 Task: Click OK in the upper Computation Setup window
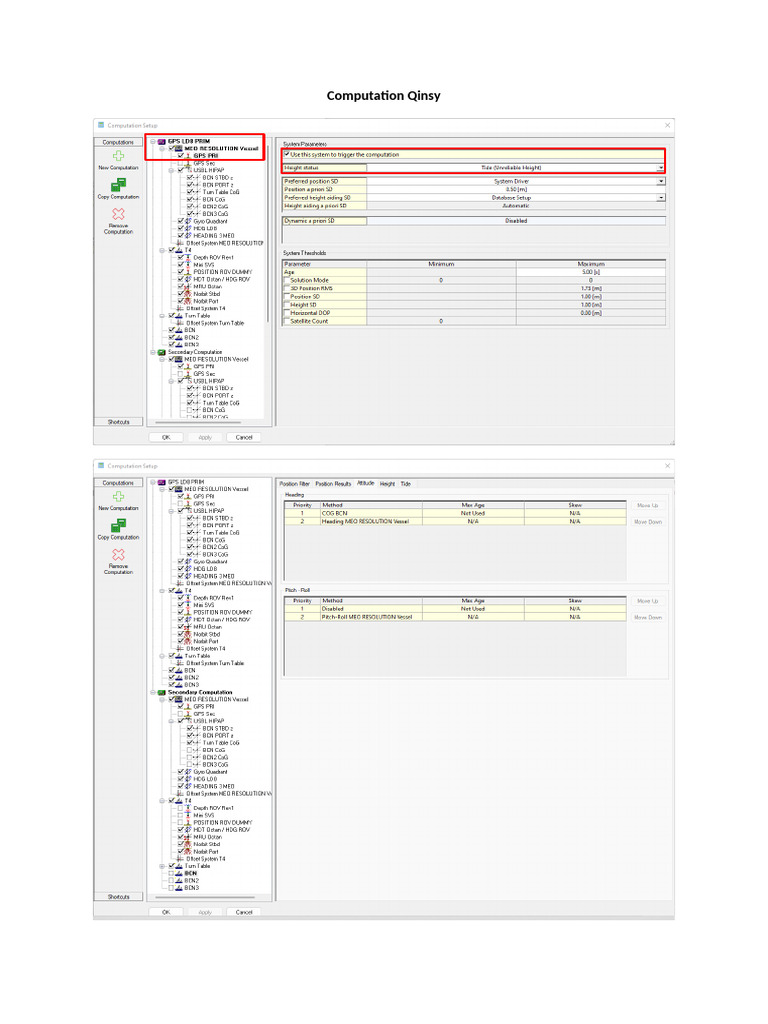point(166,438)
